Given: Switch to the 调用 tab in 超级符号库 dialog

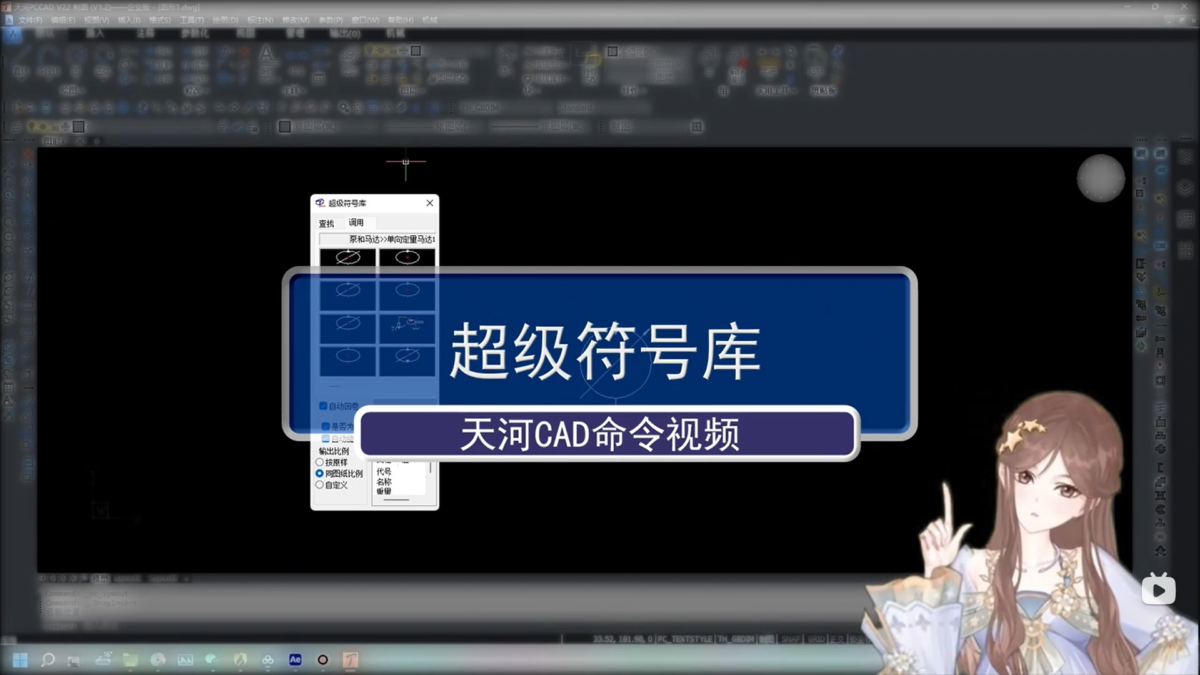Looking at the screenshot, I should pos(357,223).
